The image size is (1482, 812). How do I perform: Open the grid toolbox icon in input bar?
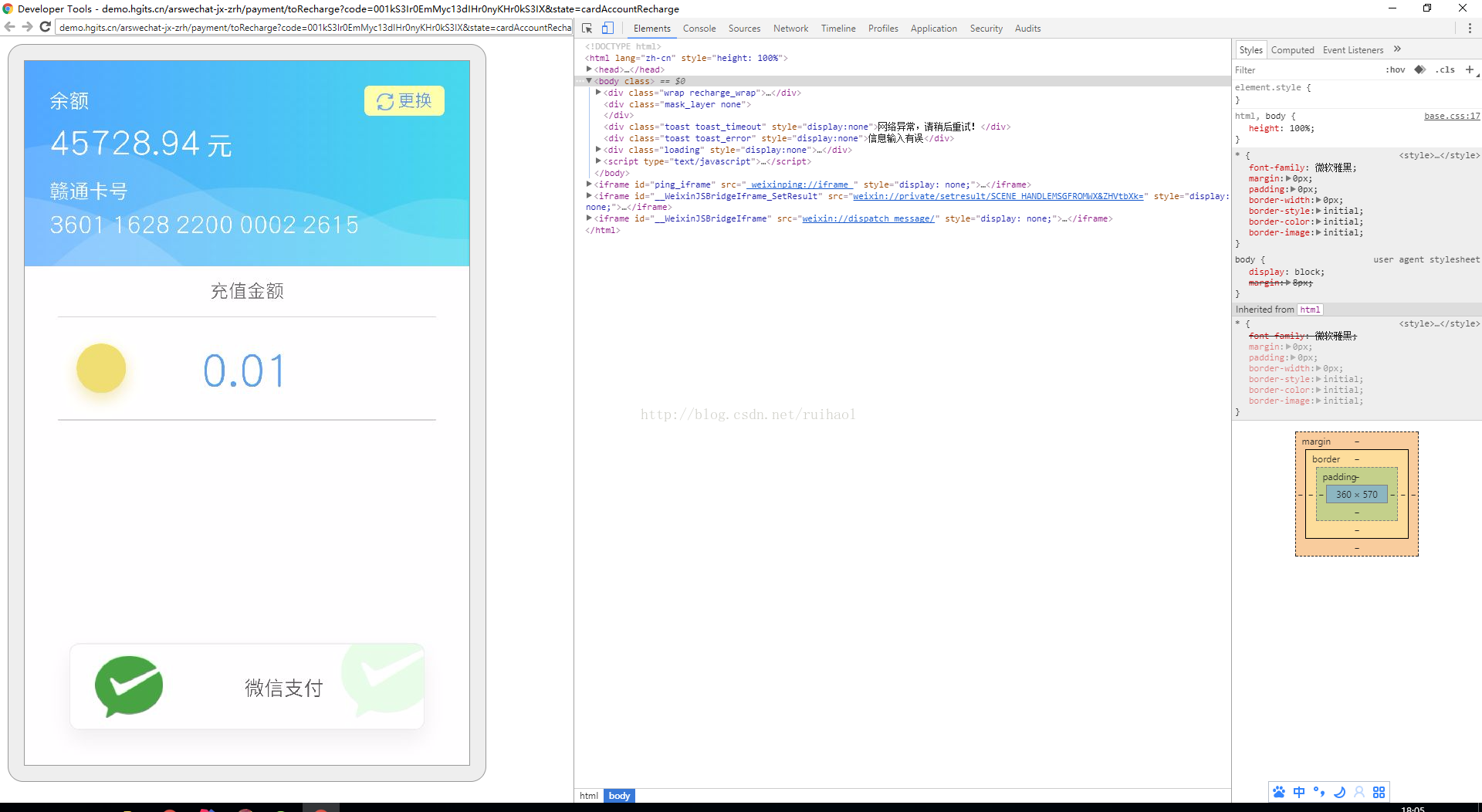[x=1379, y=792]
